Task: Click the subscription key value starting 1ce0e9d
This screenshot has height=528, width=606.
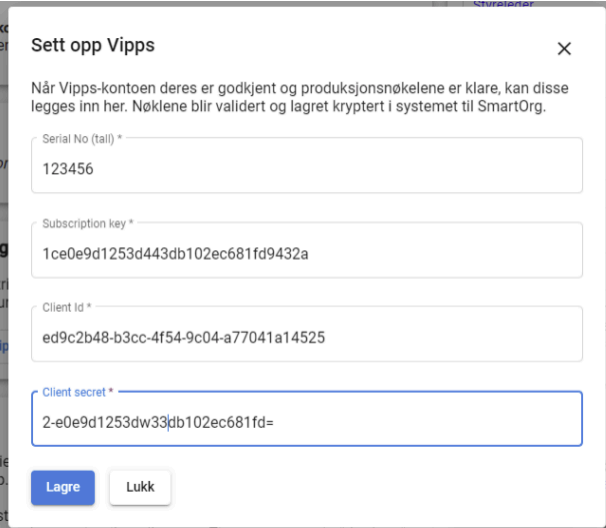Action: (x=175, y=254)
